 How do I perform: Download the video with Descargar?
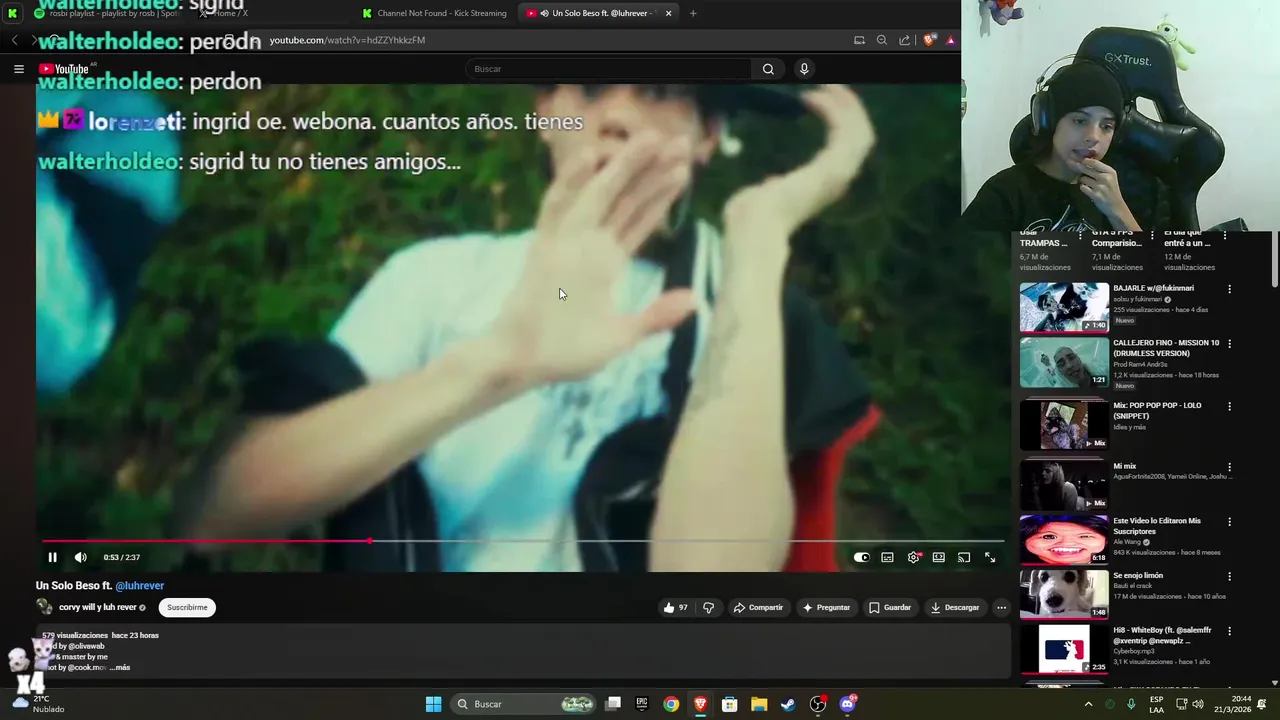[x=955, y=607]
